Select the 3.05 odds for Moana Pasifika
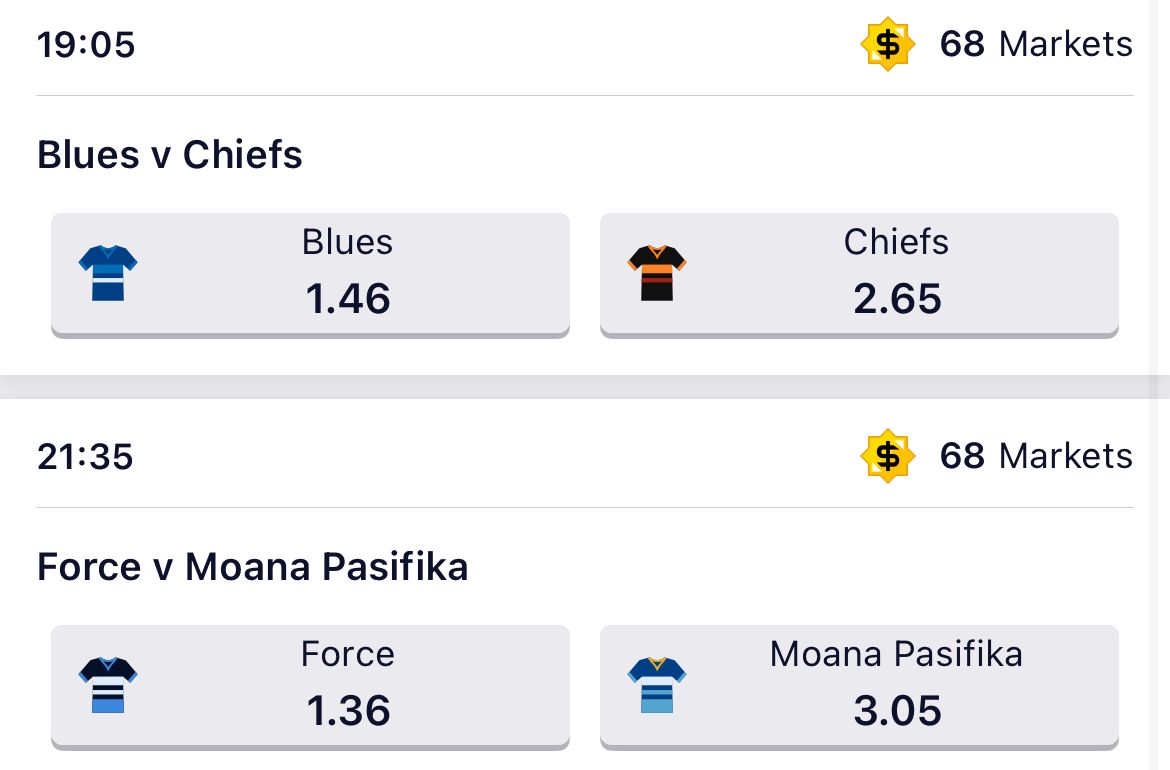 [x=897, y=711]
